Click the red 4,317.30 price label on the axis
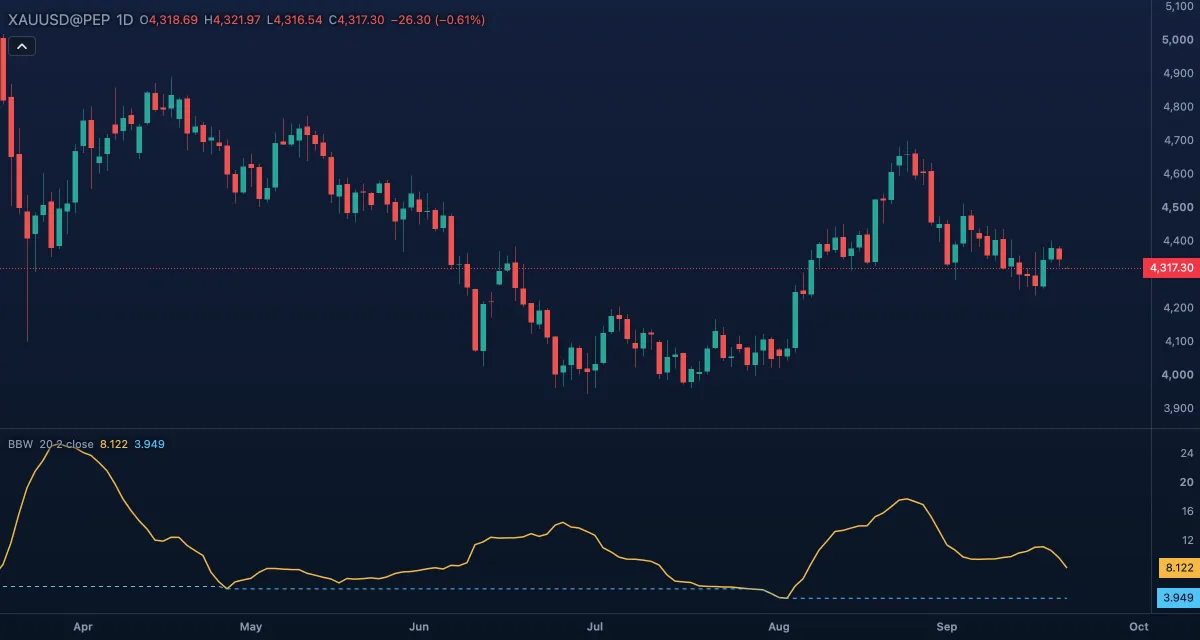Screen dimensions: 1200x640 coord(1170,268)
